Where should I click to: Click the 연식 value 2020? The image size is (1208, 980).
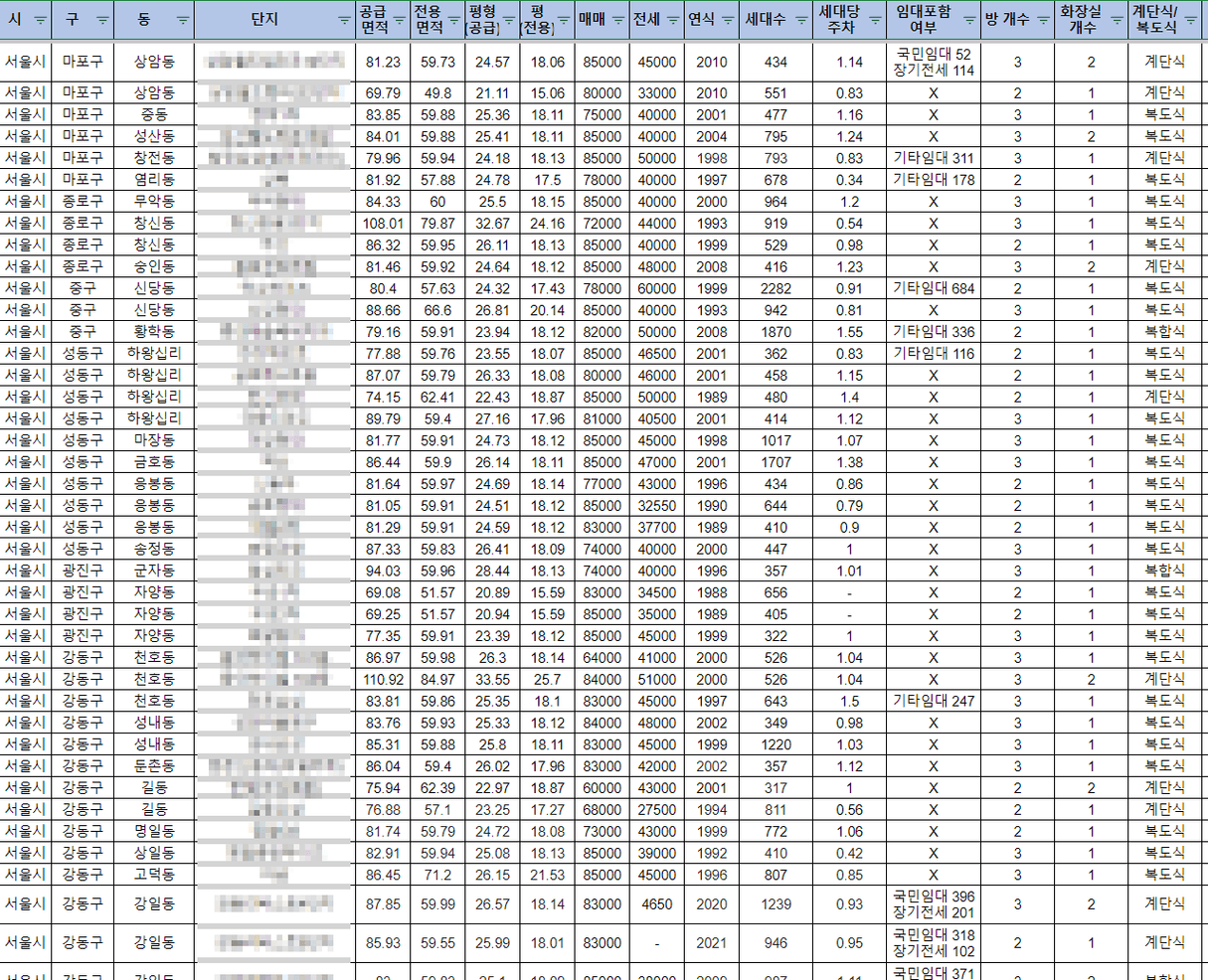click(x=712, y=904)
